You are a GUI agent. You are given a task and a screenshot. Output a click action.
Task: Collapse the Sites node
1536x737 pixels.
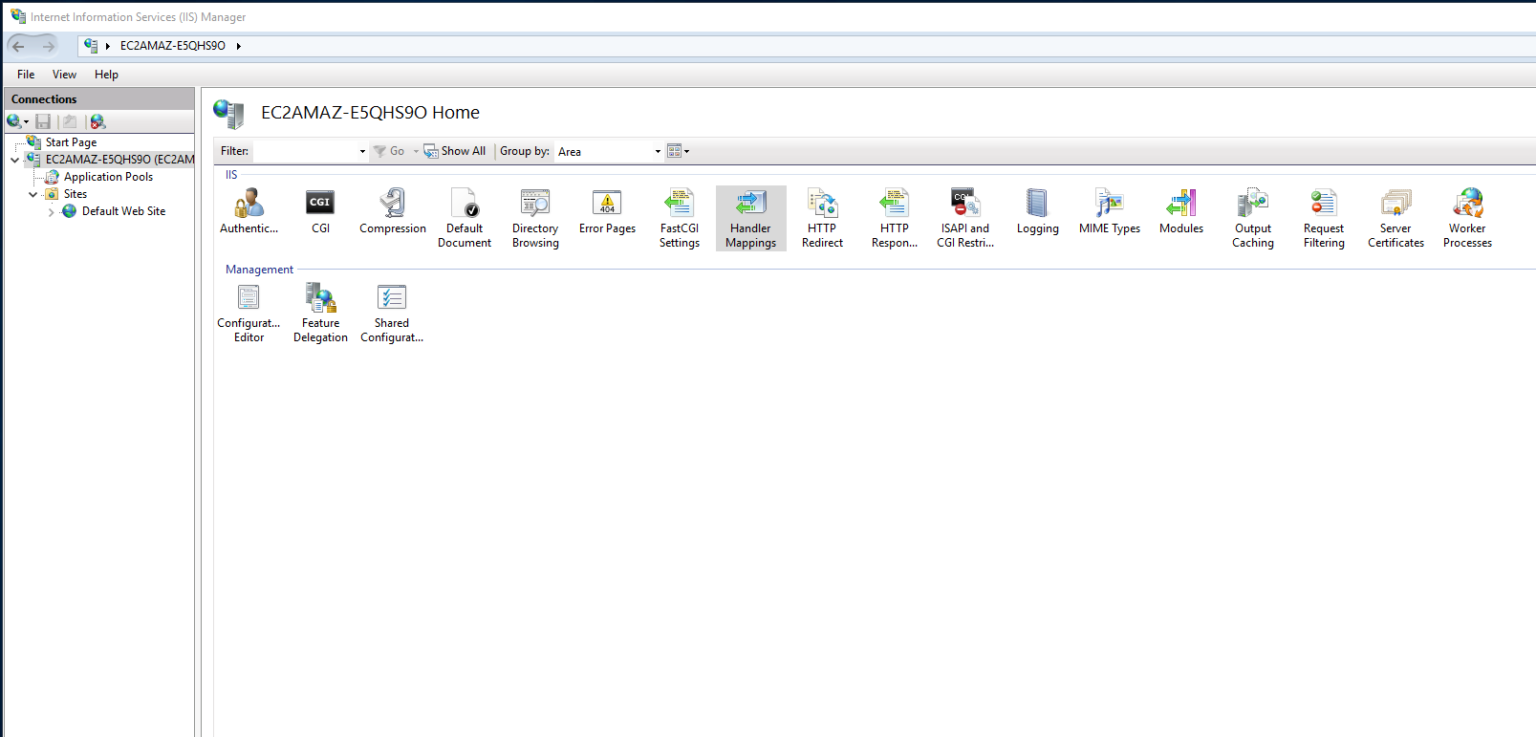pyautogui.click(x=33, y=193)
